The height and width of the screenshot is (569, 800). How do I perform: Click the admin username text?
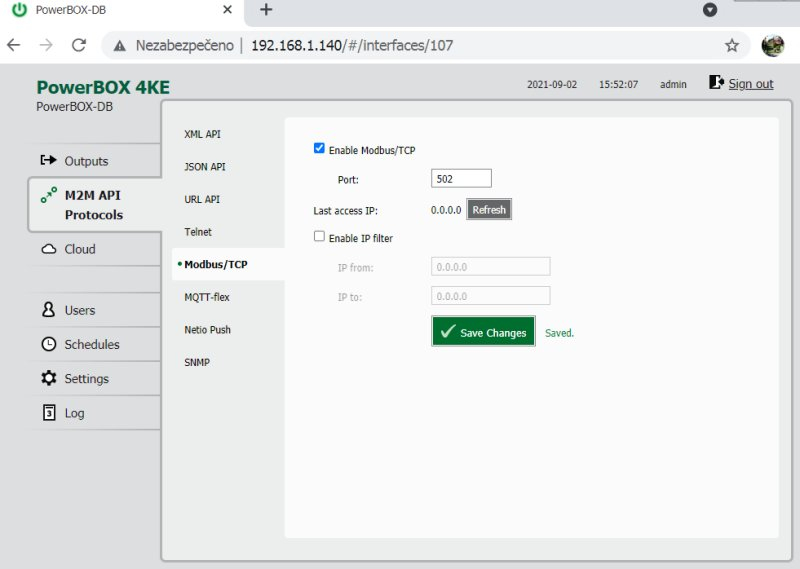click(673, 84)
